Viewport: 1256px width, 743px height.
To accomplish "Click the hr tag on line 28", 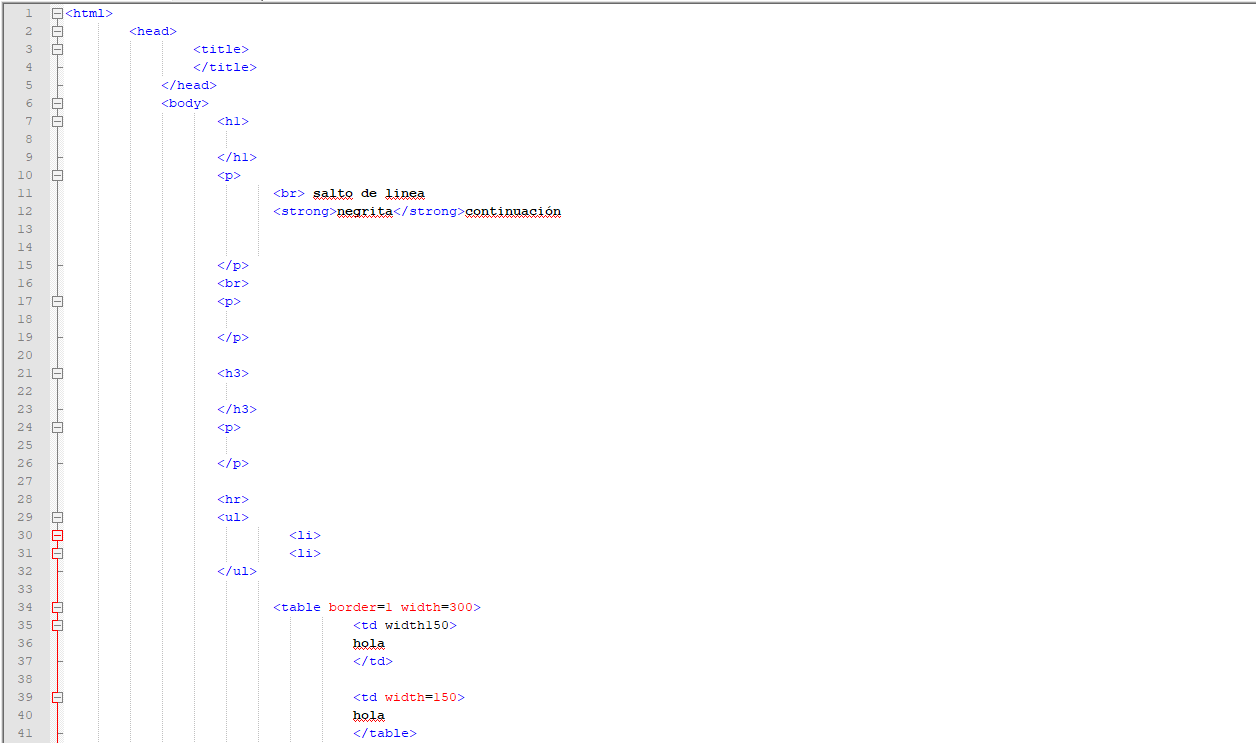I will click(x=233, y=499).
